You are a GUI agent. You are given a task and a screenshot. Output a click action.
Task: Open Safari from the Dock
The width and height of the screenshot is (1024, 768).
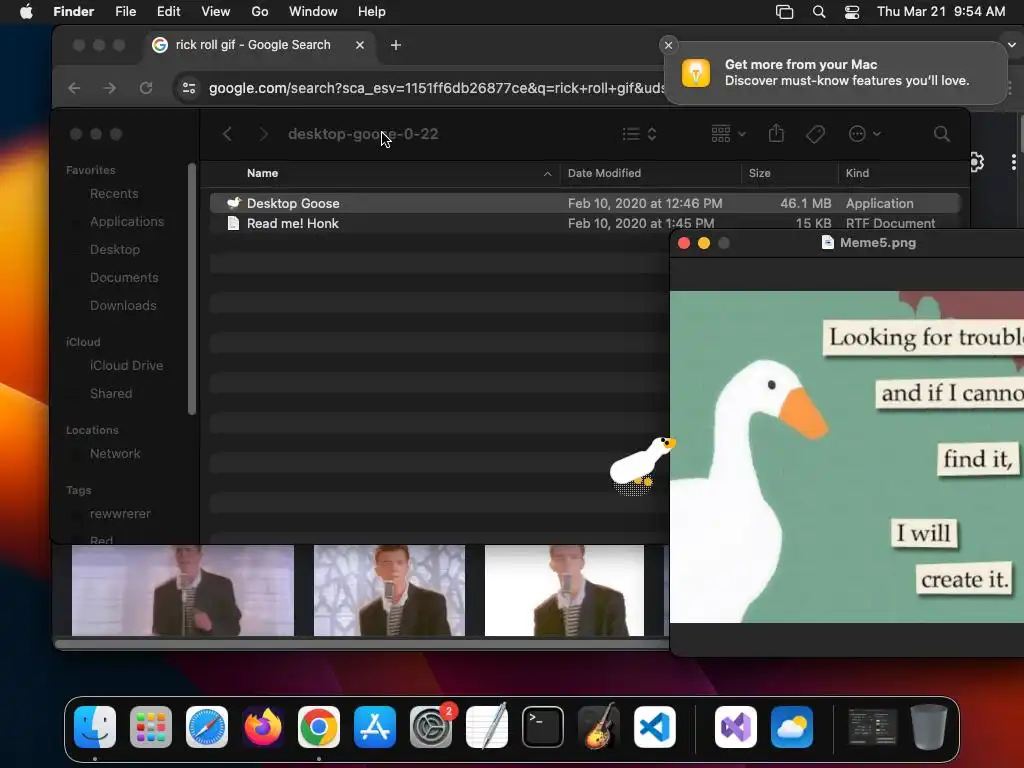click(207, 727)
